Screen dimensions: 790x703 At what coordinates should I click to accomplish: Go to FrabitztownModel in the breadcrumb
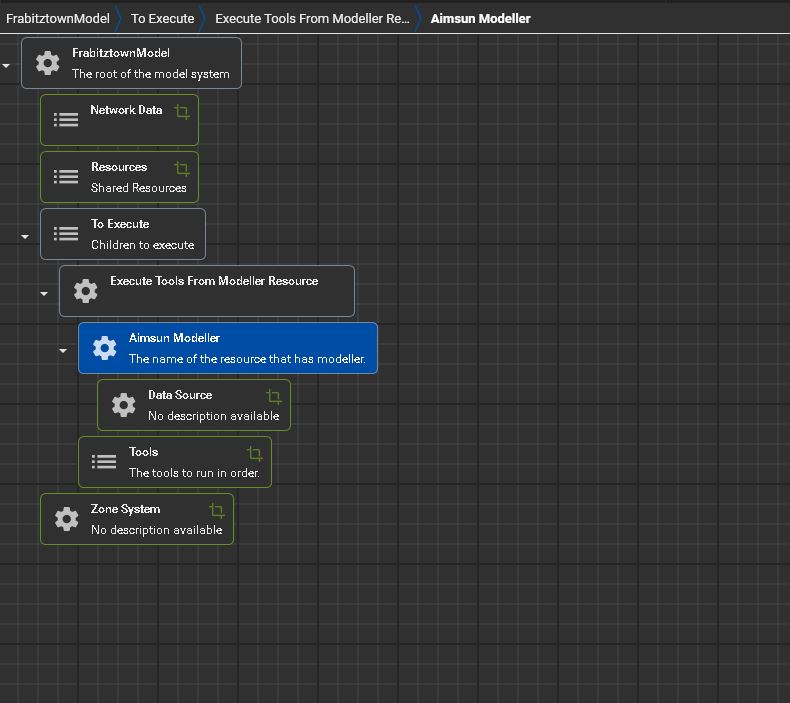tap(57, 19)
